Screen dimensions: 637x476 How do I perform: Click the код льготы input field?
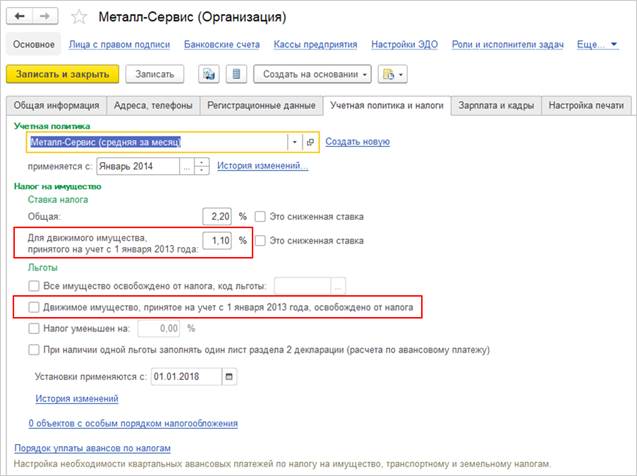tap(303, 286)
